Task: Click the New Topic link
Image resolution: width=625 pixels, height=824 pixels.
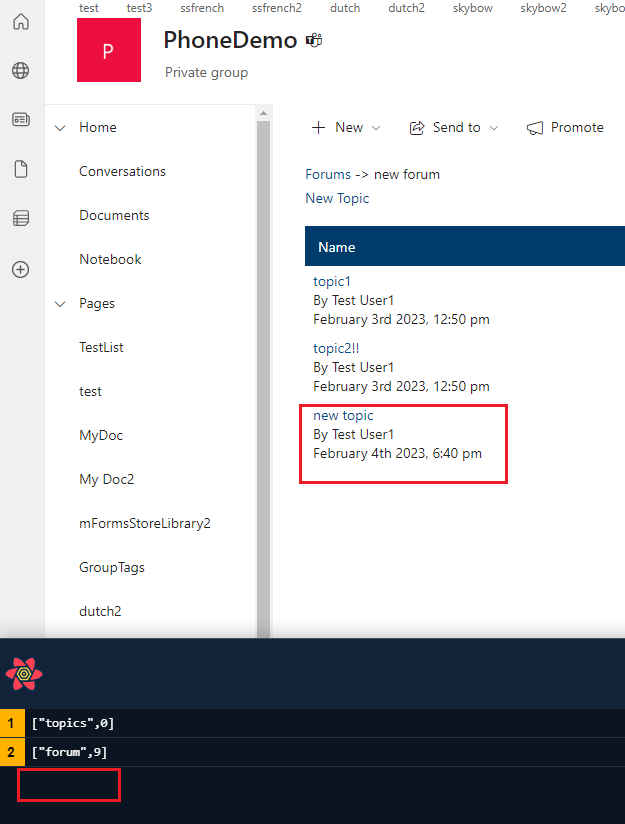Action: (x=337, y=199)
